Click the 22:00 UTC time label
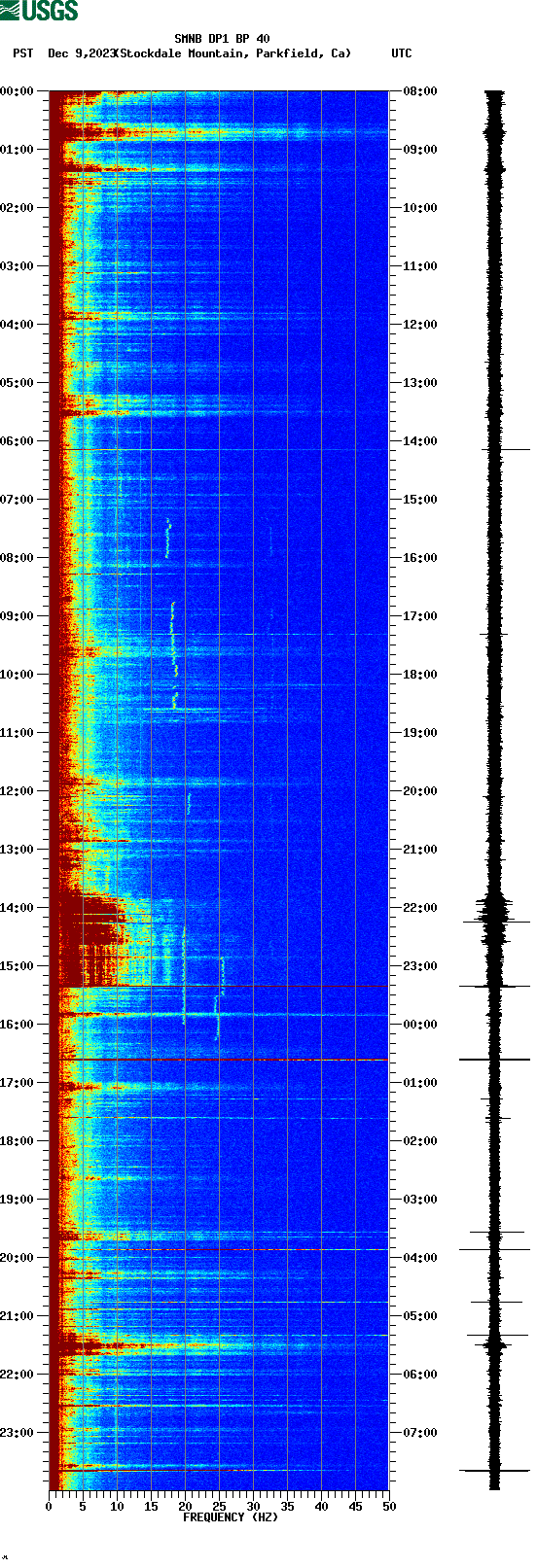Screen dimensions: 537x1568 click(420, 908)
